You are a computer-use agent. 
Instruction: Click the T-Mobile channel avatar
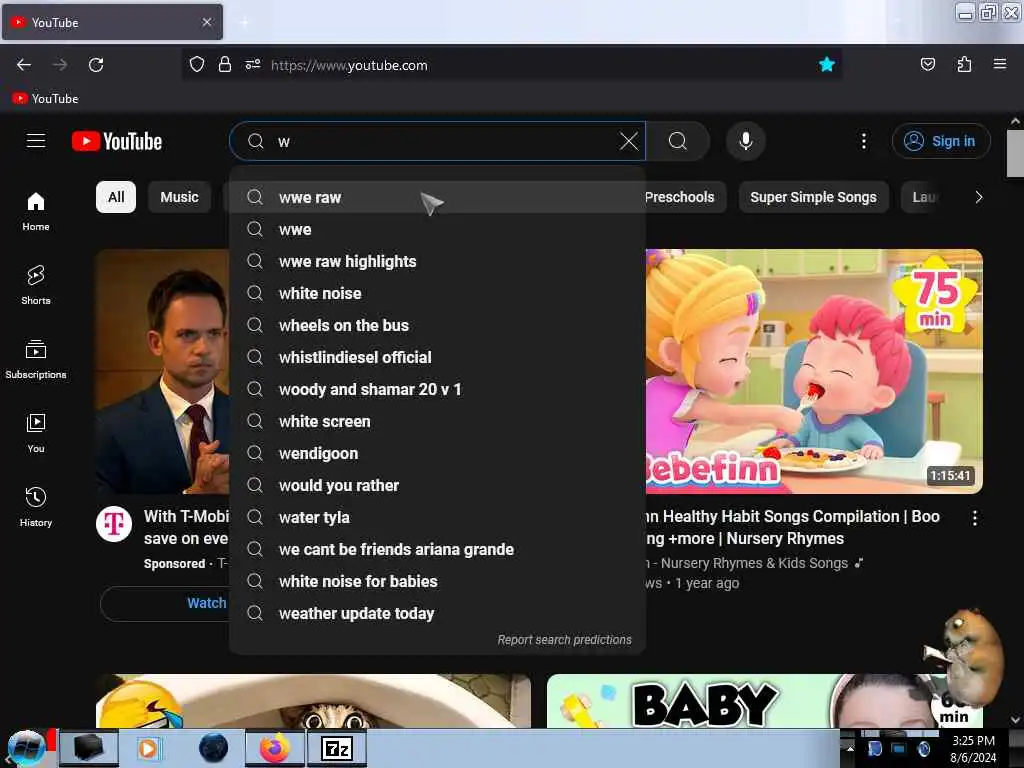(114, 524)
